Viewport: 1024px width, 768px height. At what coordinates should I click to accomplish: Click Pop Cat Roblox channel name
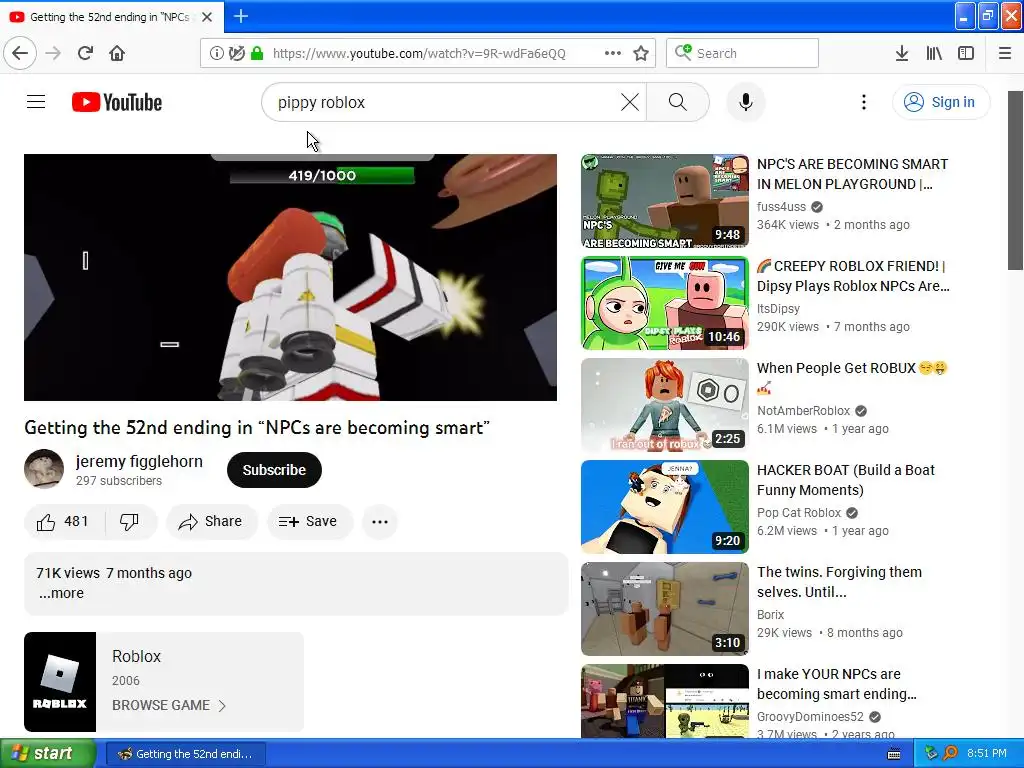799,513
